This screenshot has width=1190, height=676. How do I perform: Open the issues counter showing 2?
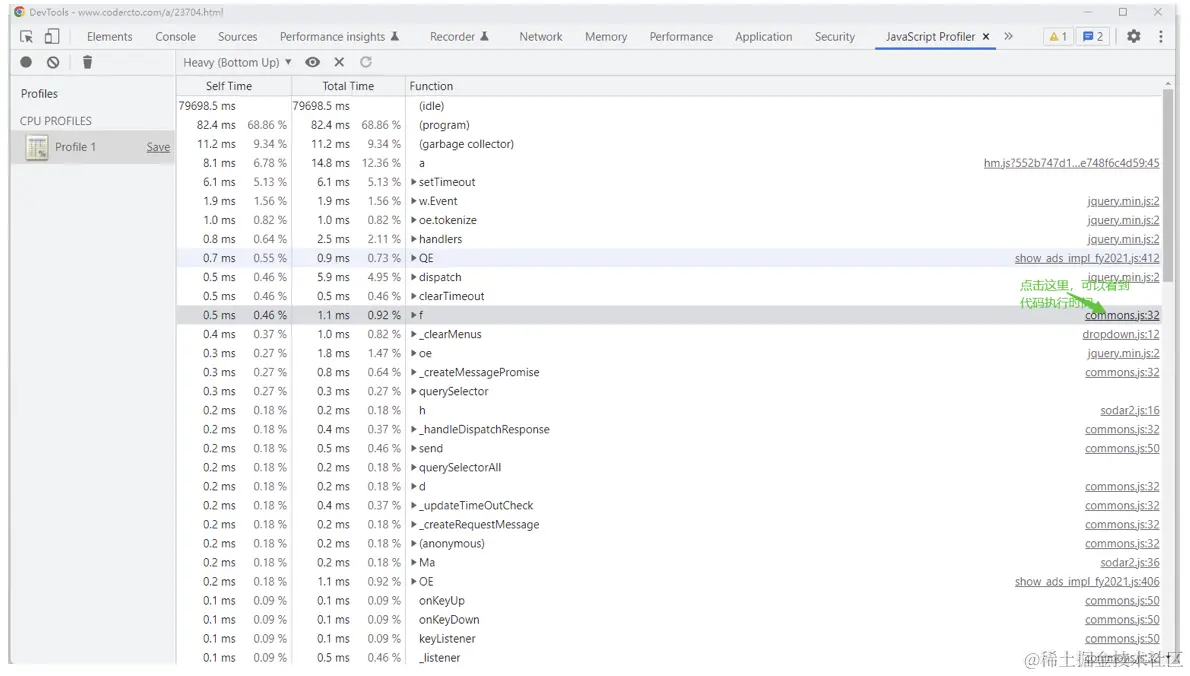coord(1093,36)
